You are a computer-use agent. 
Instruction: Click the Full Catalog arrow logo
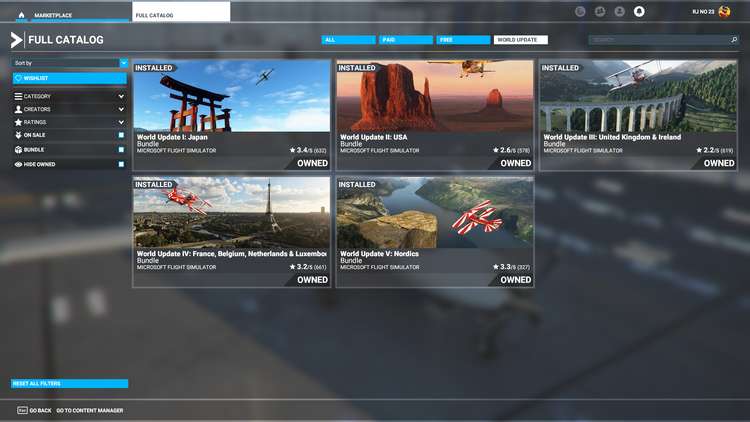tap(16, 40)
